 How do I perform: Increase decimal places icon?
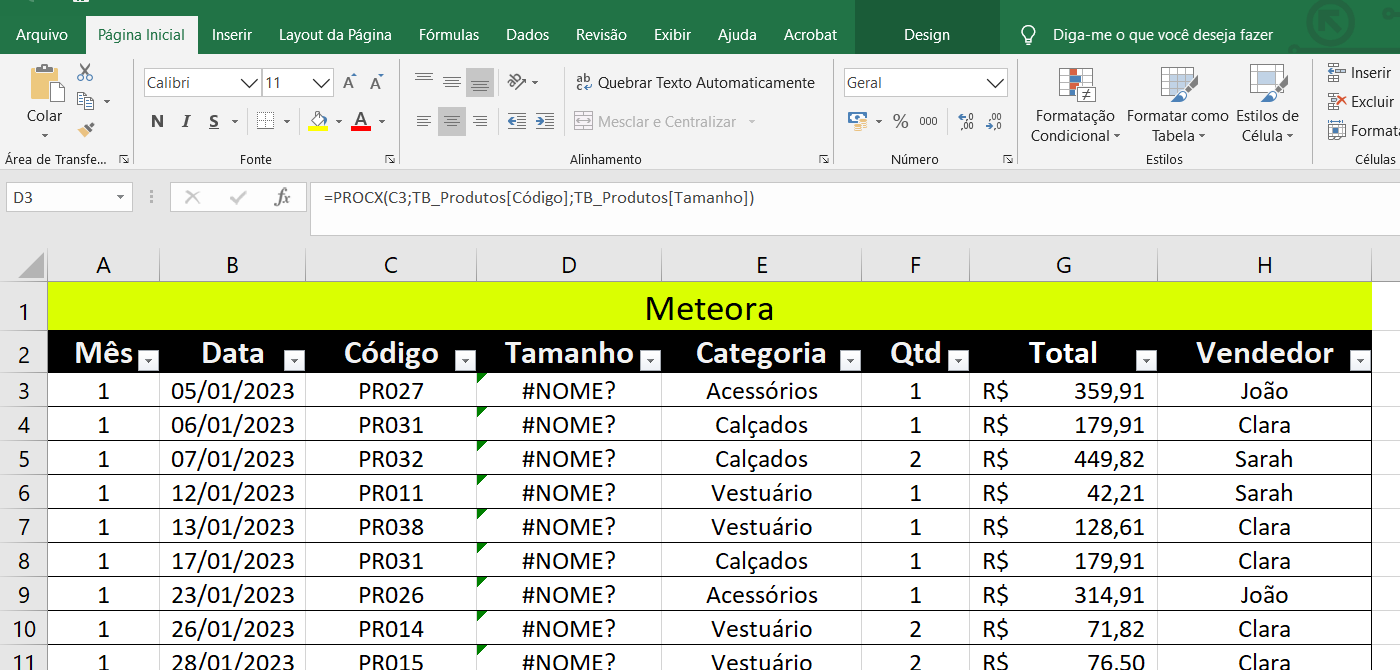pos(966,121)
